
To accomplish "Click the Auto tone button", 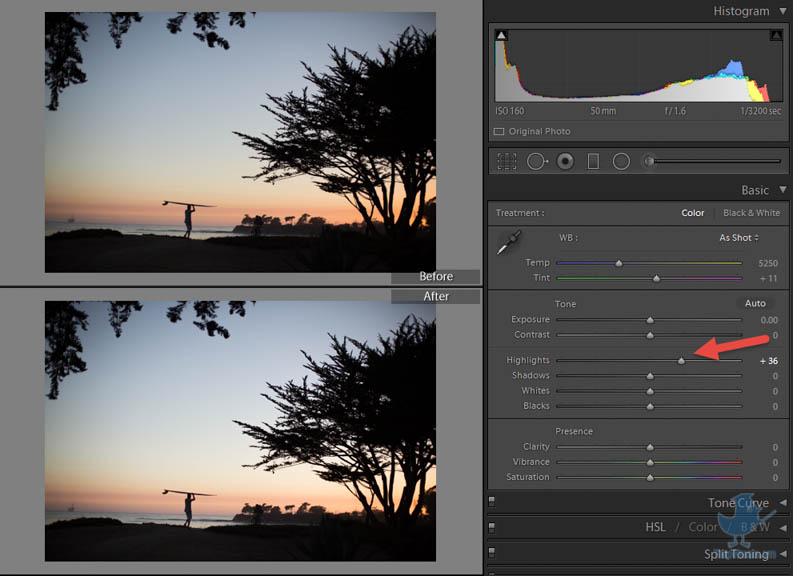I will point(755,304).
